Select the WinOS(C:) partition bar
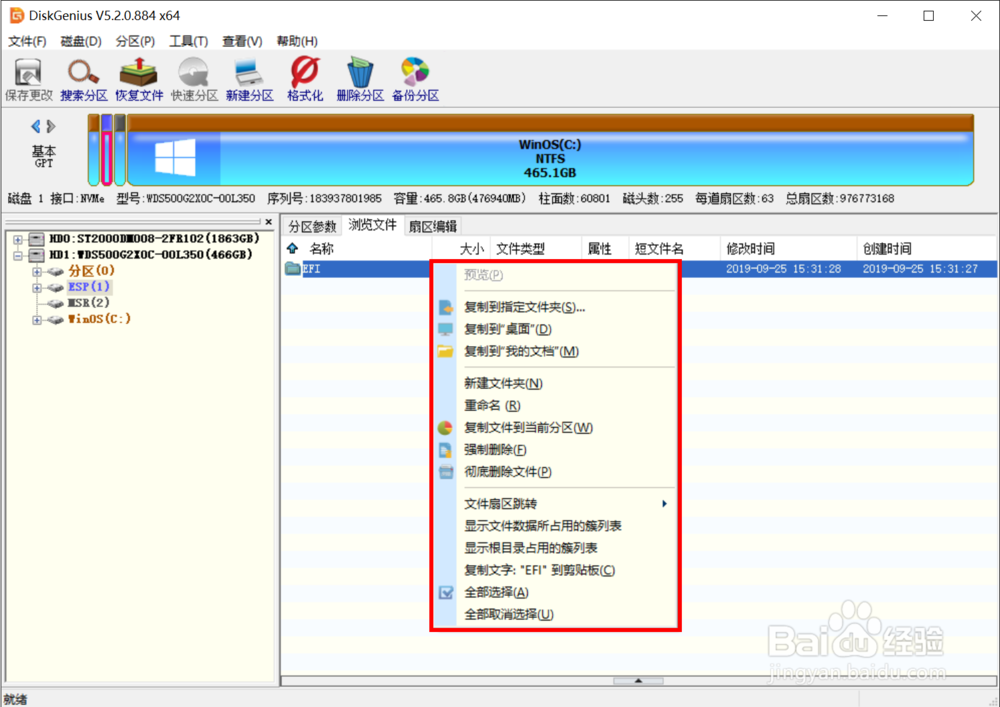 click(550, 150)
